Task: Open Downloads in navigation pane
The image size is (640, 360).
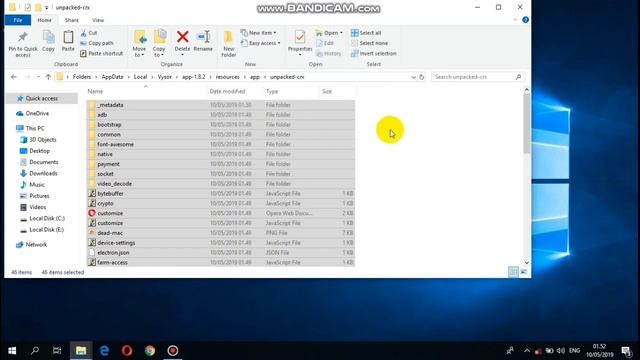Action: [x=43, y=173]
